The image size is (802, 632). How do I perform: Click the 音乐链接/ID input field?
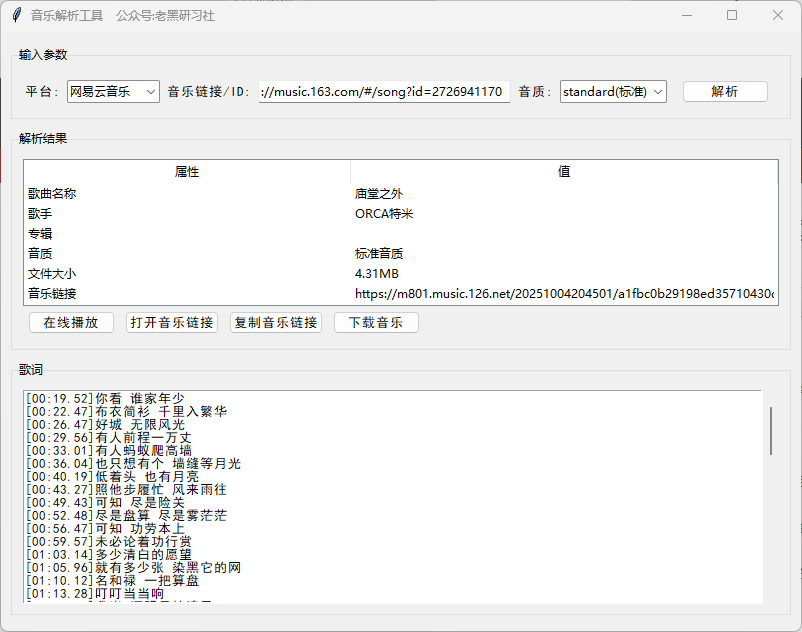click(384, 92)
